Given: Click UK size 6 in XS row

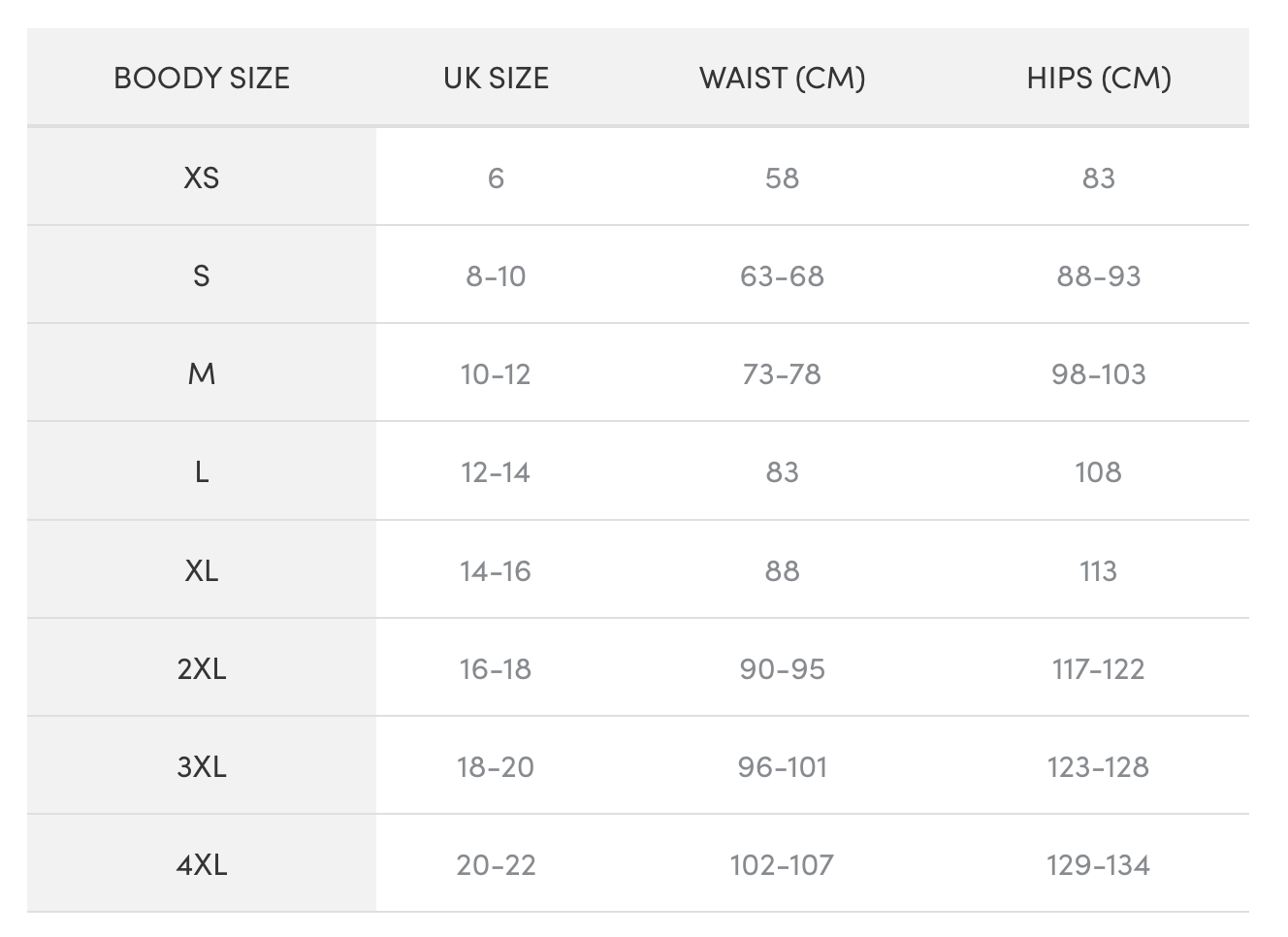Looking at the screenshot, I should (496, 178).
